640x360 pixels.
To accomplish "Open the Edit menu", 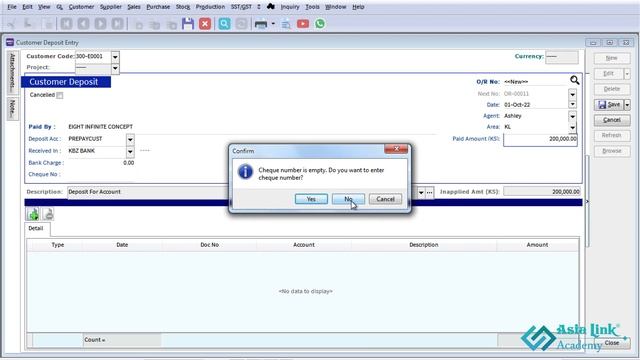I will (x=27, y=7).
